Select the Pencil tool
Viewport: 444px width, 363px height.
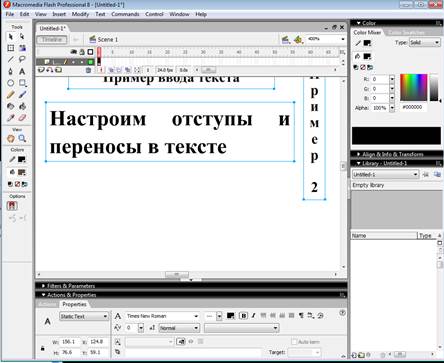pos(11,95)
